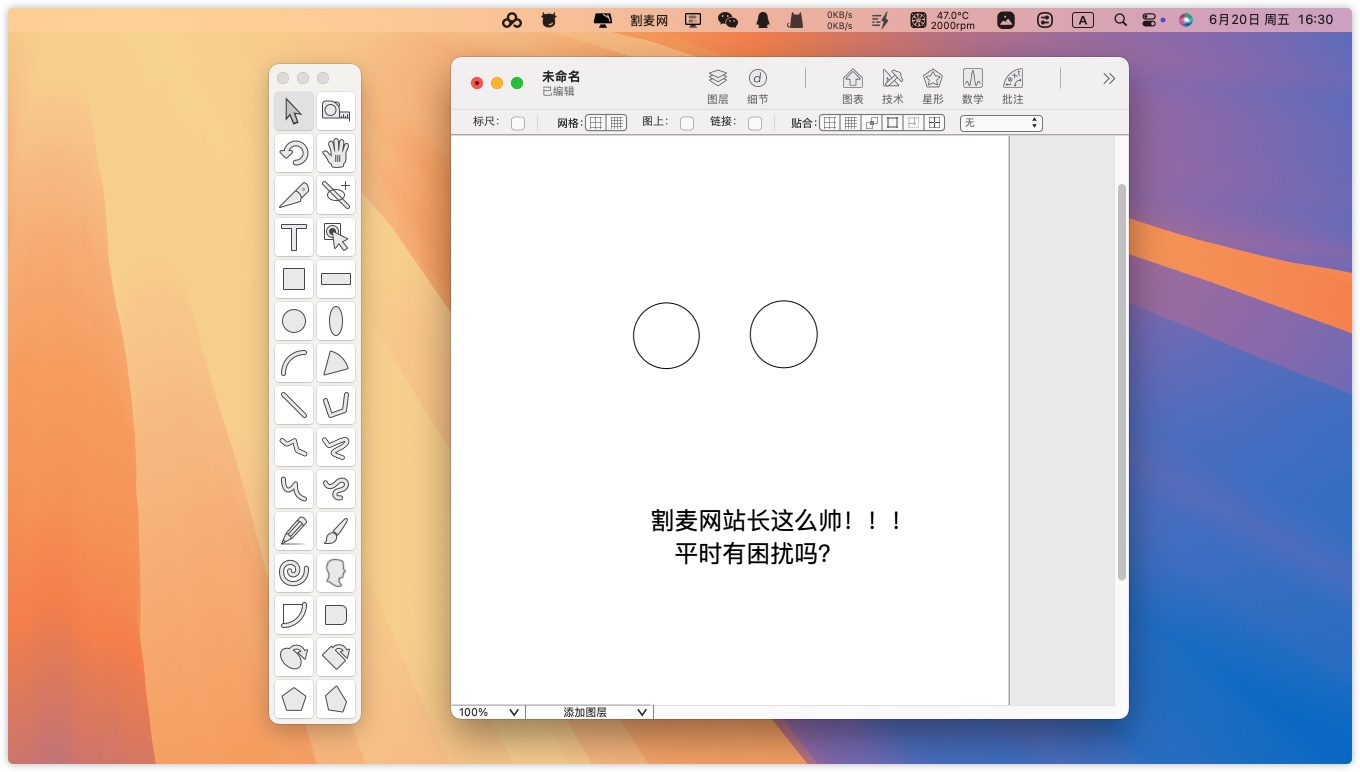Image resolution: width=1360 pixels, height=772 pixels.
Task: Enable the 标尺 ruler checkbox
Action: pos(518,123)
